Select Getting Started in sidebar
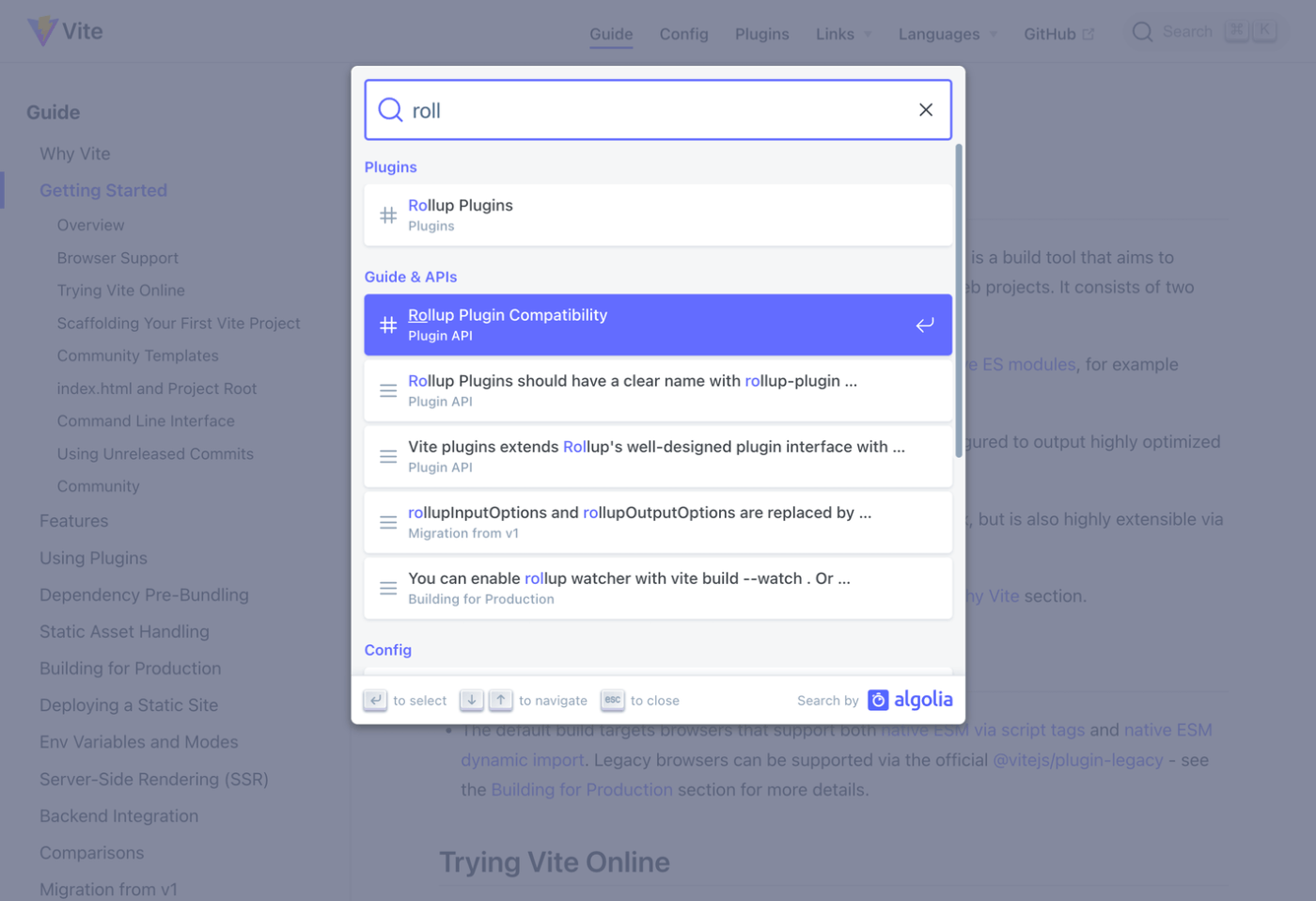 coord(103,190)
